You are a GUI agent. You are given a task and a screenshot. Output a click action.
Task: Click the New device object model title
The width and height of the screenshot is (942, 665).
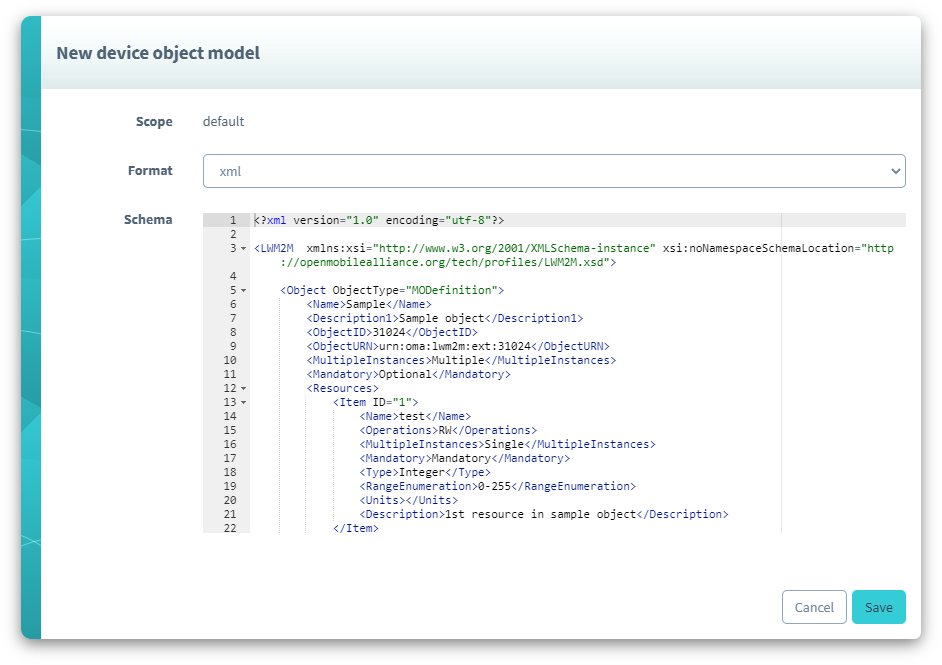coord(160,52)
